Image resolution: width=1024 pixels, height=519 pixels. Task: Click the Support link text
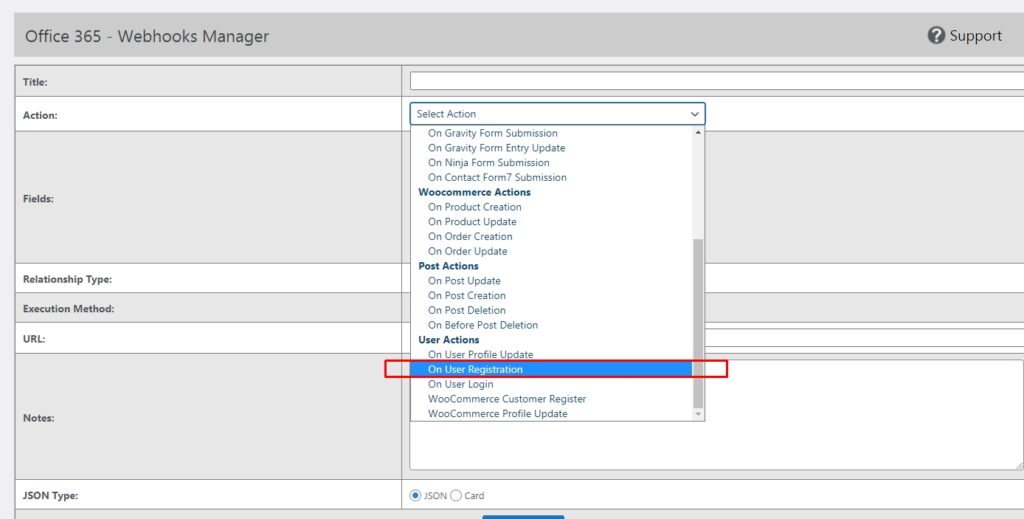976,36
